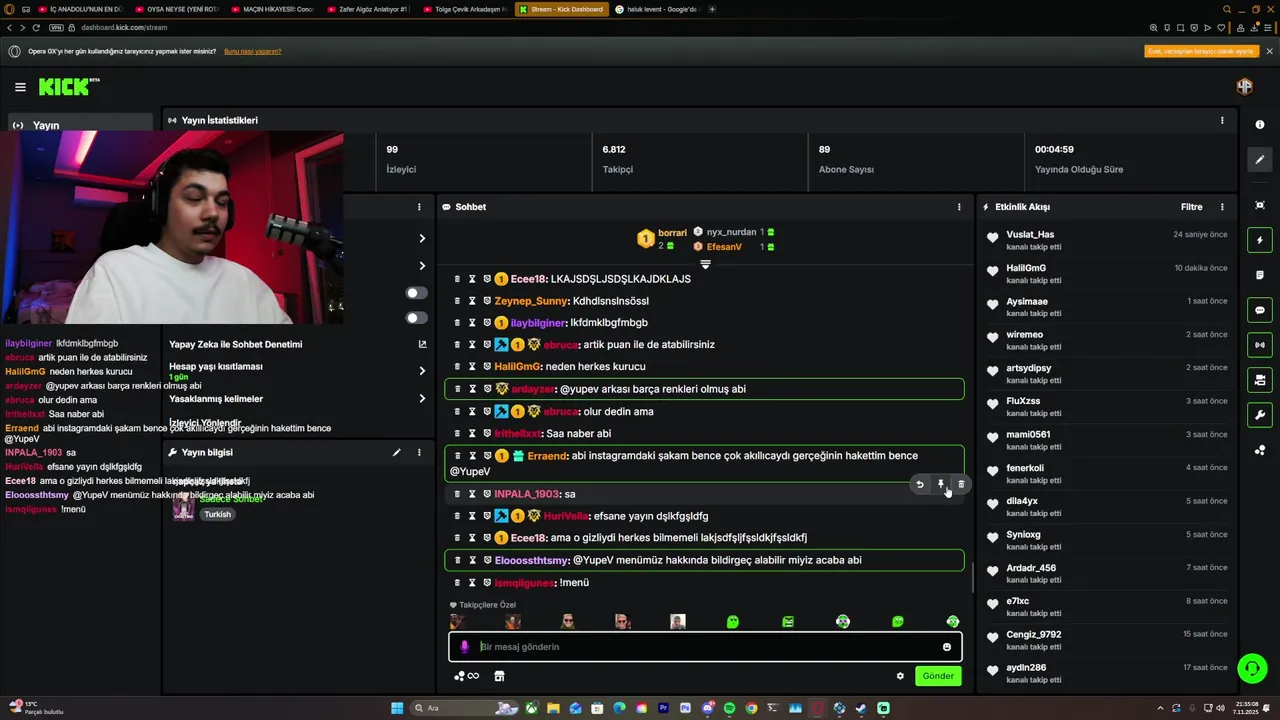This screenshot has height=720, width=1280.
Task: Open the emoji picker in the message box
Action: click(947, 647)
